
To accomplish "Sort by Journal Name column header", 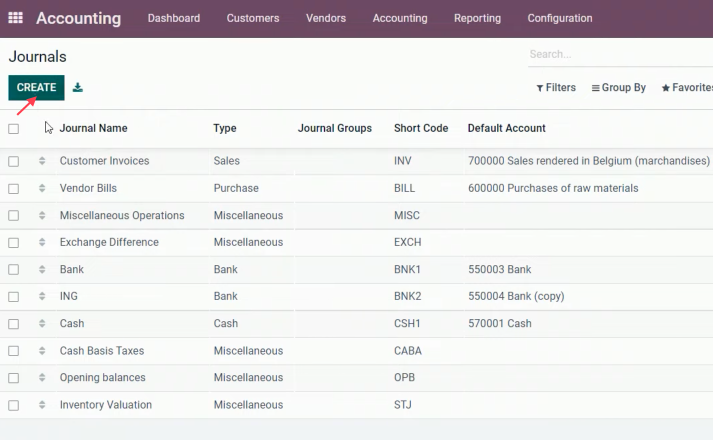I will tap(93, 128).
